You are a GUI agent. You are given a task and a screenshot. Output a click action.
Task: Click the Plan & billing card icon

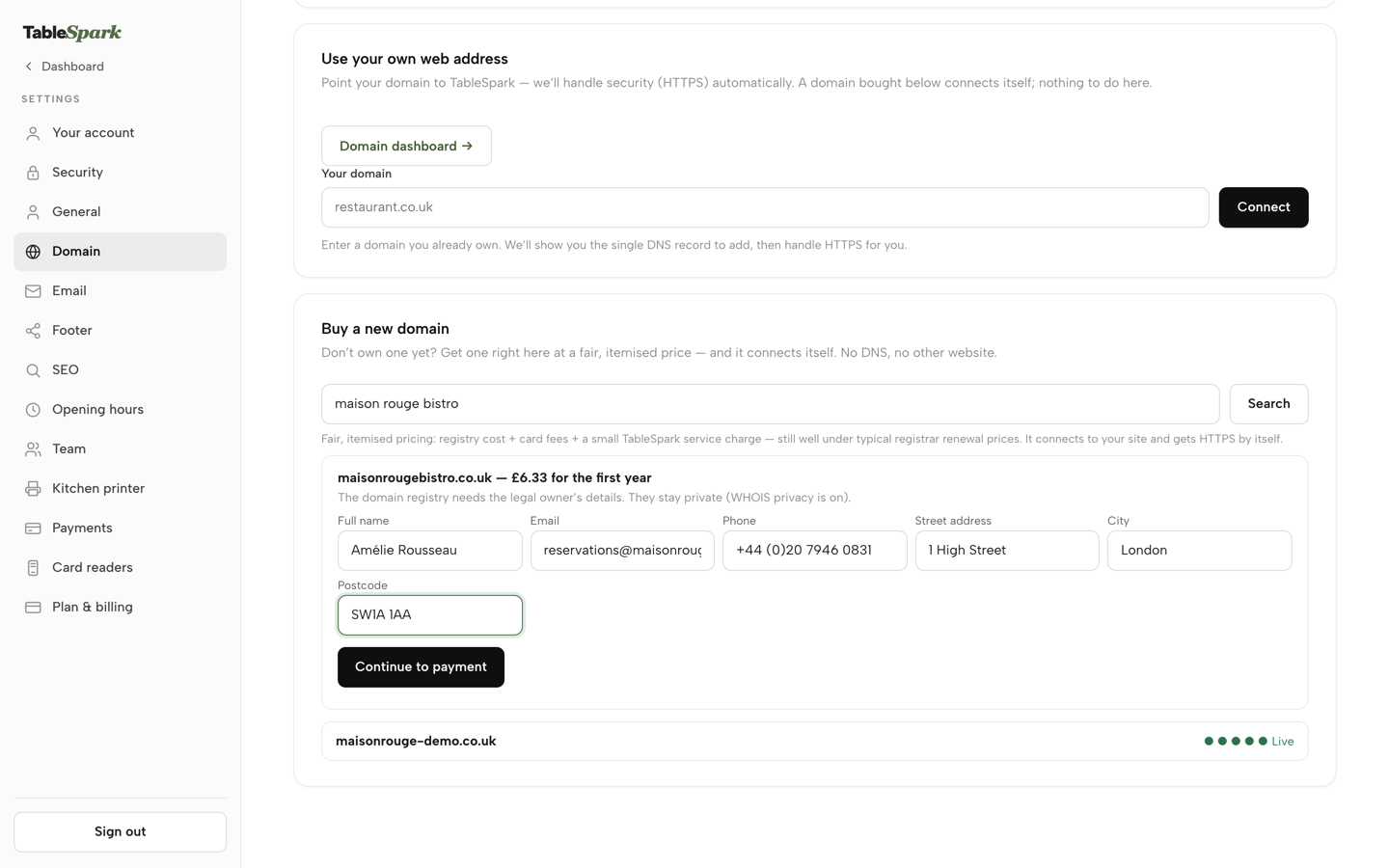coord(33,608)
